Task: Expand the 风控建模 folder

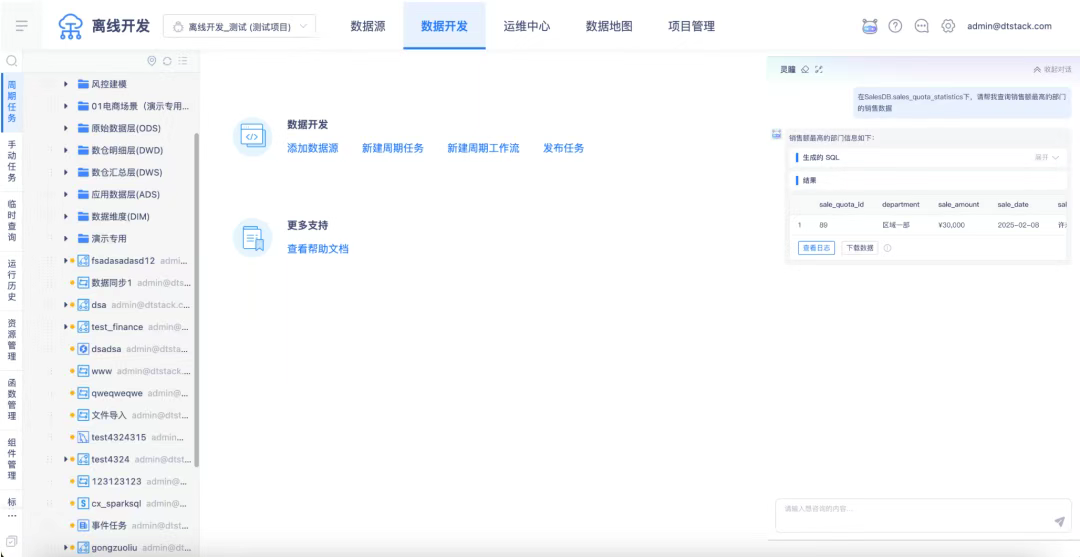Action: pyautogui.click(x=66, y=84)
